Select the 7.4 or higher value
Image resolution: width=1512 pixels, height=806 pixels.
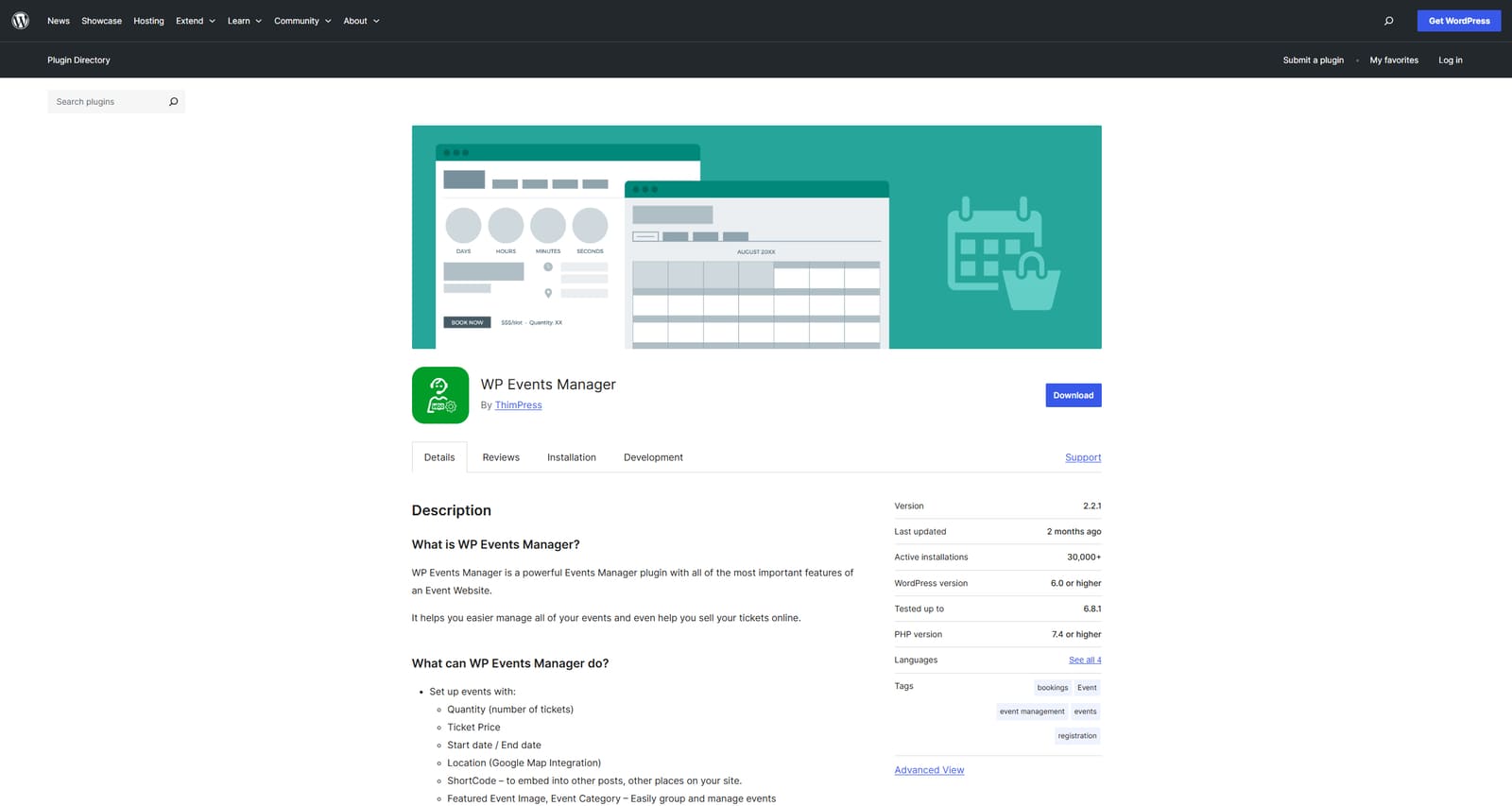pyautogui.click(x=1076, y=635)
